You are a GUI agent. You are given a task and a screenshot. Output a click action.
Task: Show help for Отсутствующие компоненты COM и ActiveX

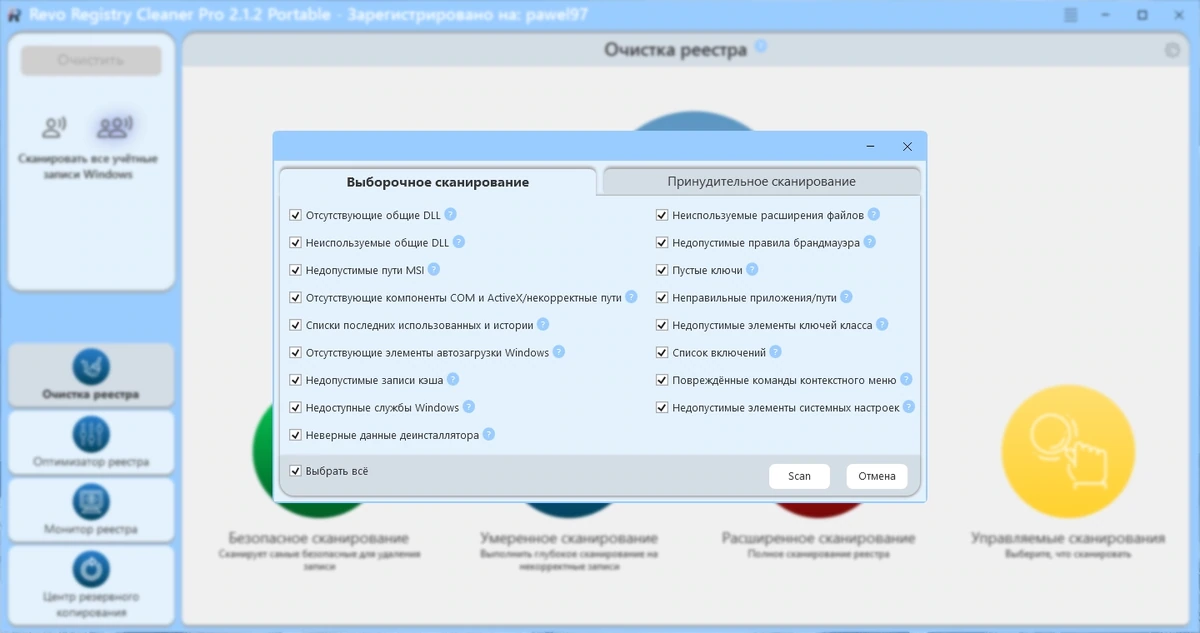click(x=632, y=297)
